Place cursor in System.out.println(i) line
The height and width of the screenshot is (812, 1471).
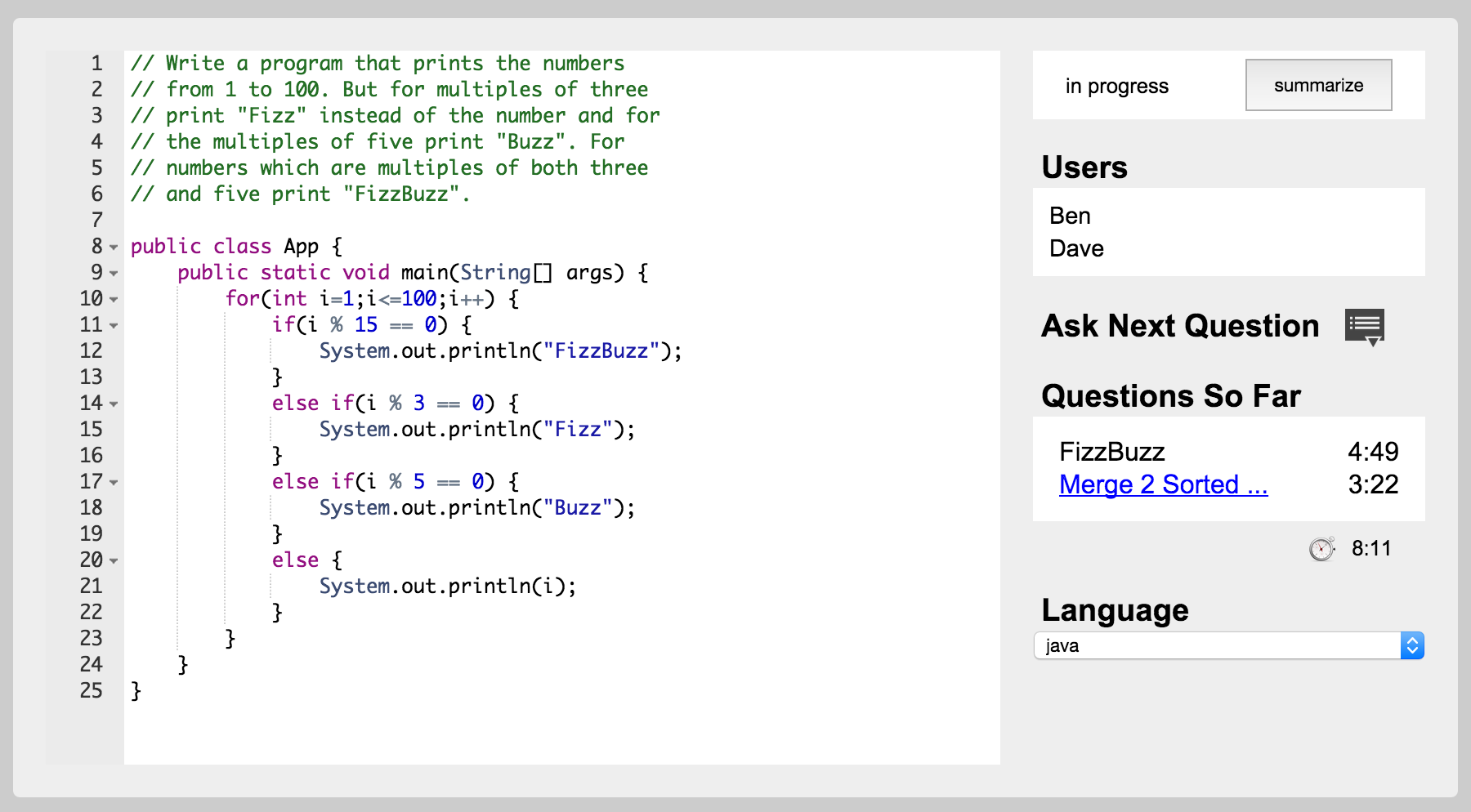click(x=447, y=587)
